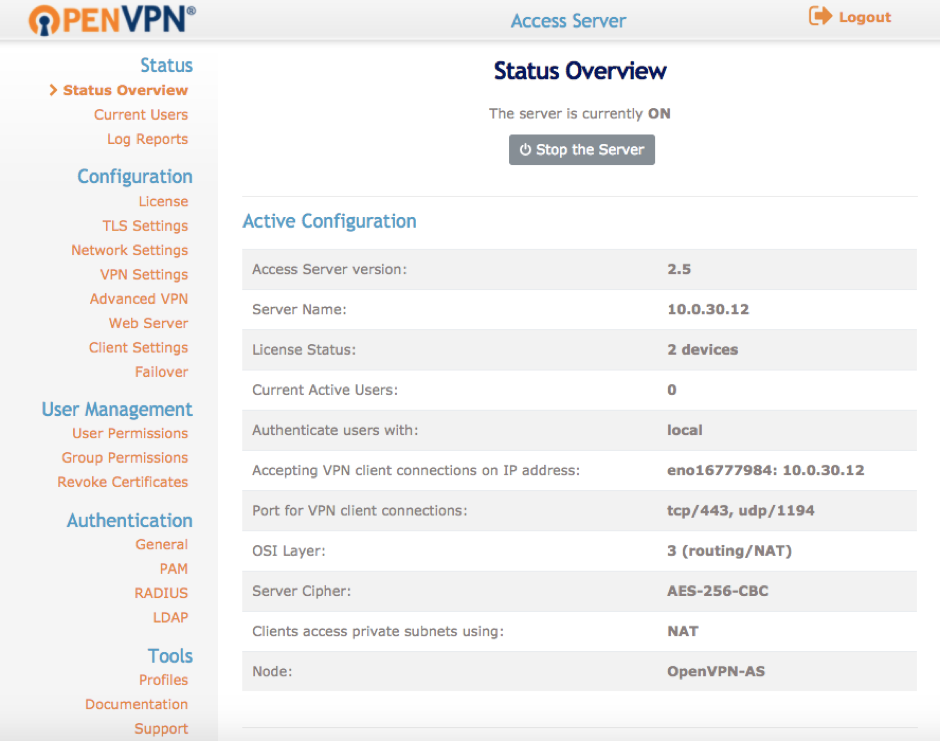Image resolution: width=940 pixels, height=741 pixels.
Task: Click the Server Cipher label
Action: click(302, 591)
